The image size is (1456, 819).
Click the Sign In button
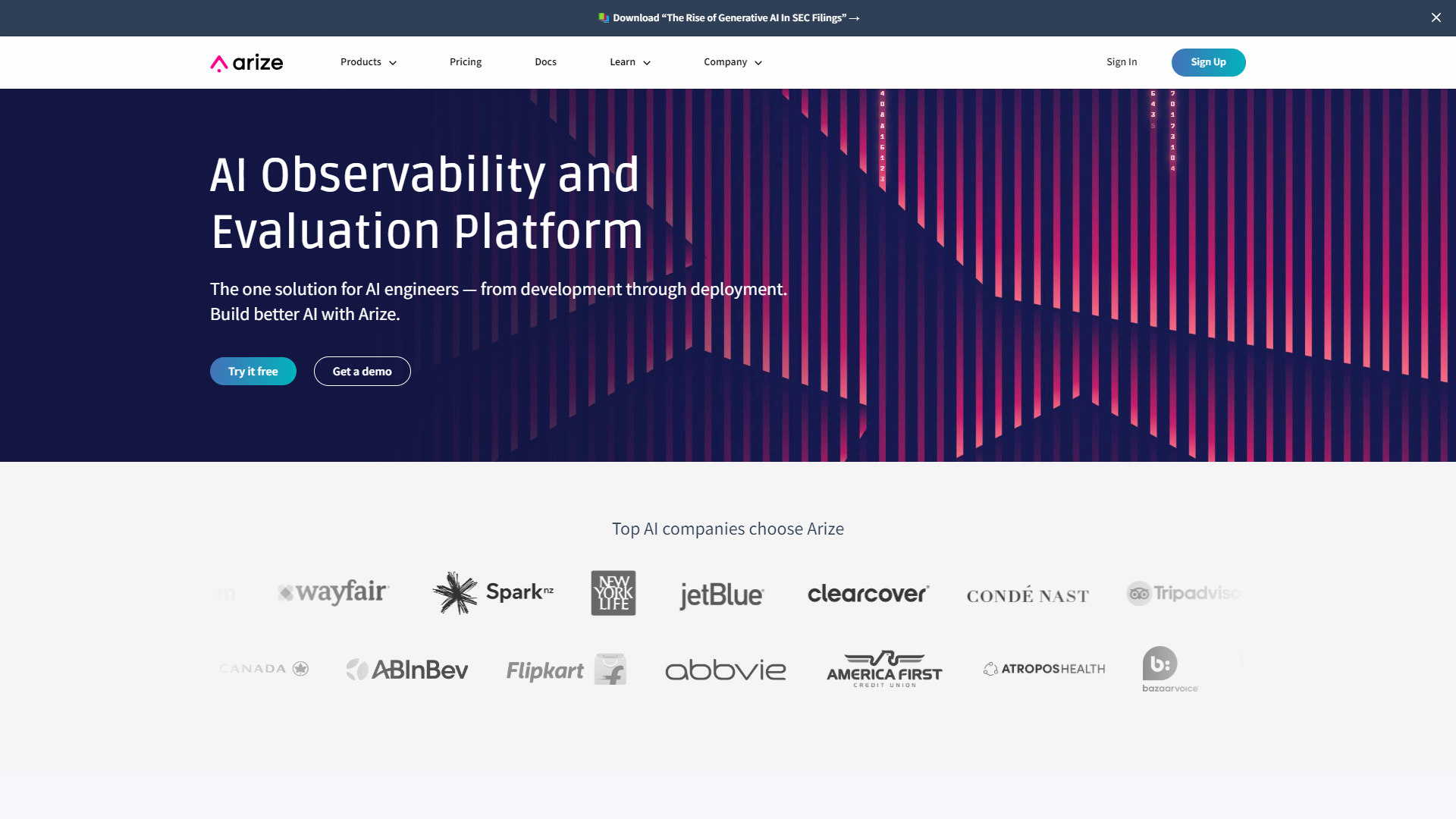tap(1122, 62)
